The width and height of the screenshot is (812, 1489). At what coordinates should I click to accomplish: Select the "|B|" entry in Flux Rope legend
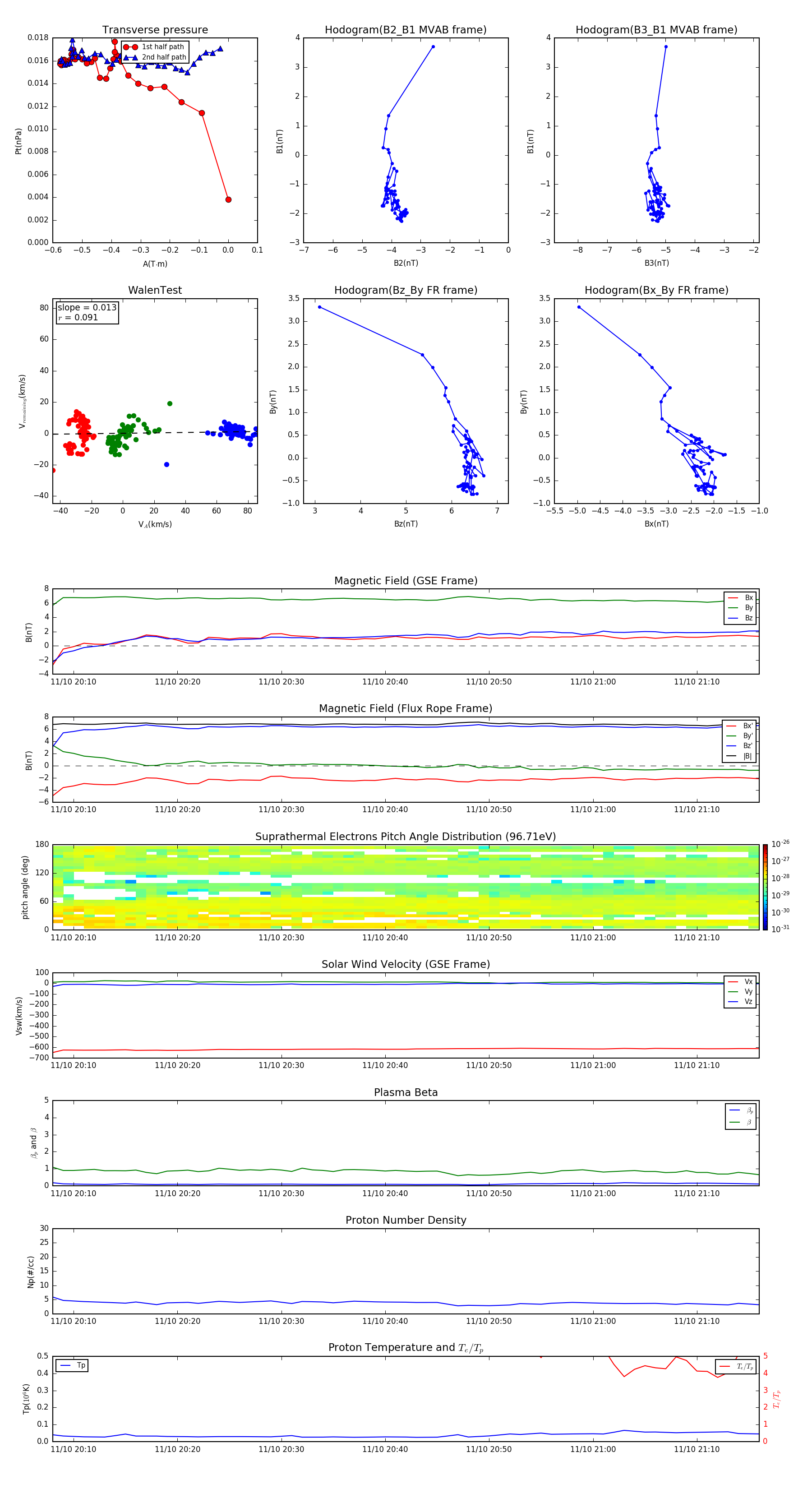(740, 756)
